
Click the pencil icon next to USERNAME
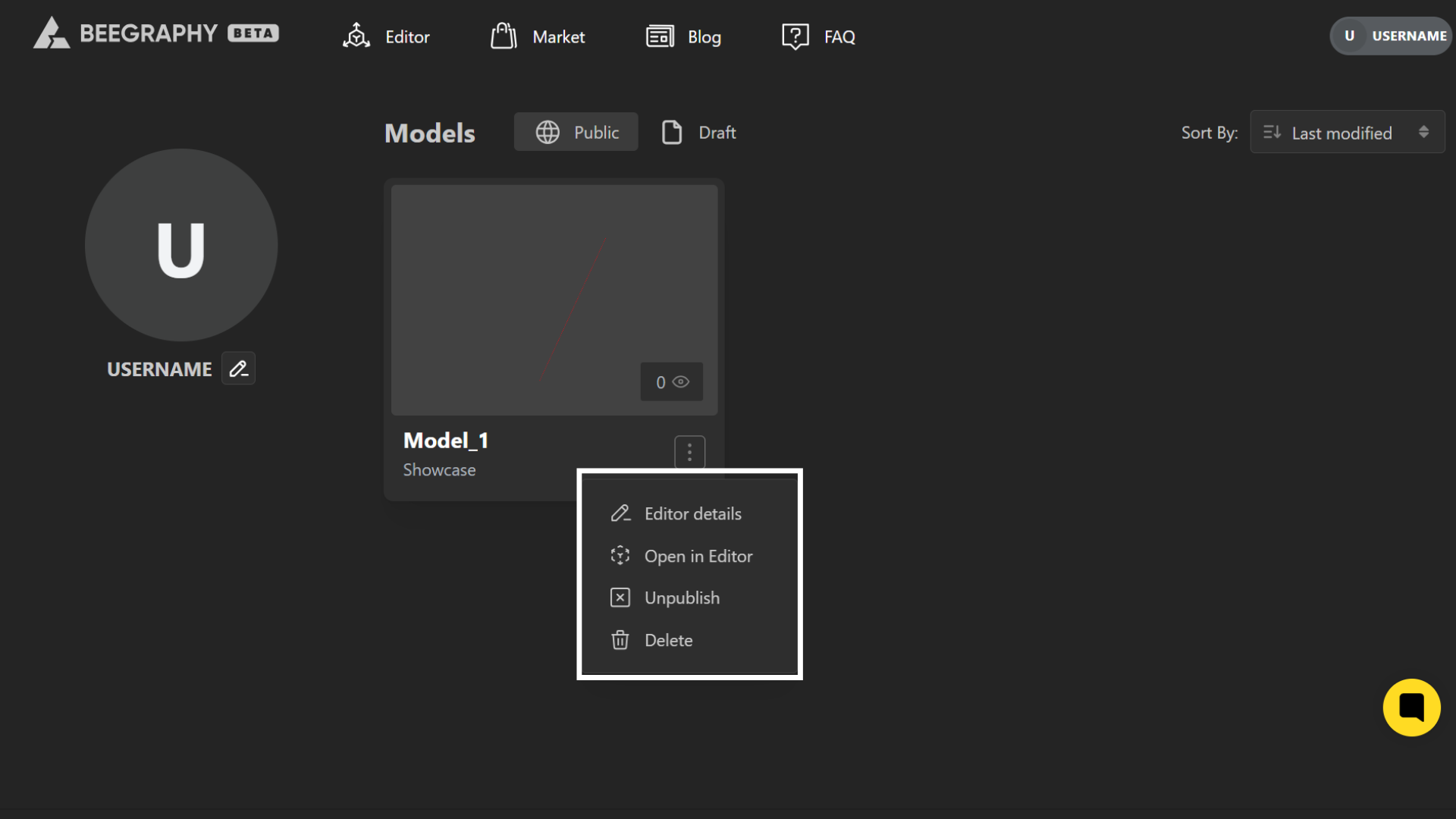click(x=238, y=369)
